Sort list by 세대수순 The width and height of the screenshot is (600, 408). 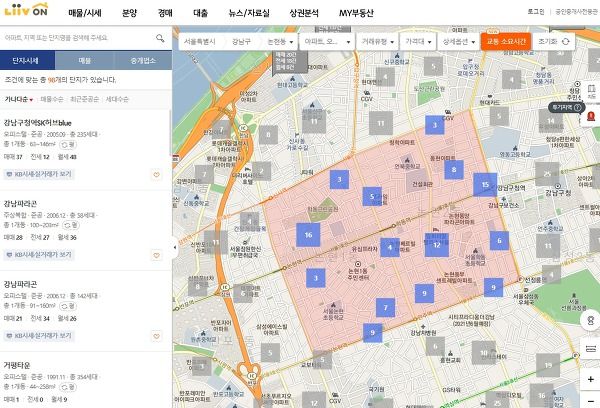[x=117, y=100]
